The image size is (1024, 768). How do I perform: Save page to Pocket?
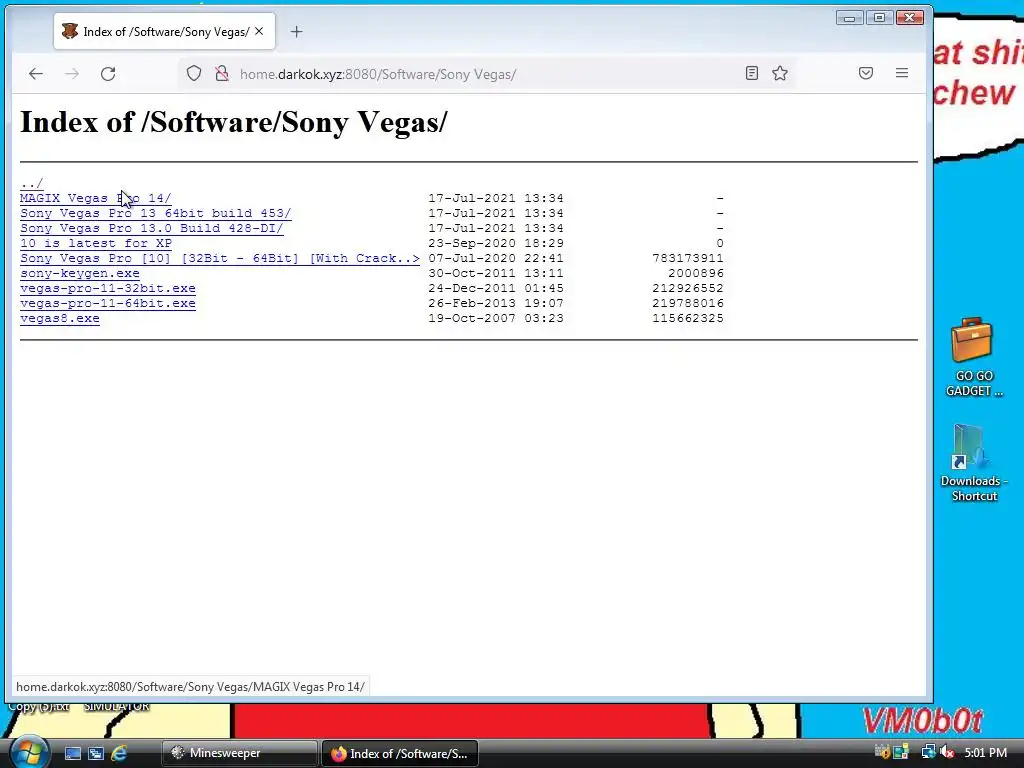[x=866, y=73]
